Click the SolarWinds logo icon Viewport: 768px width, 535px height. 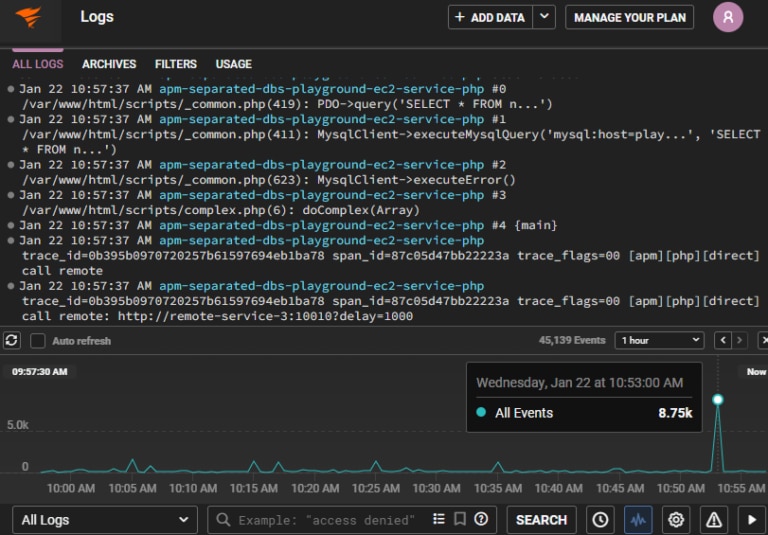click(x=29, y=17)
